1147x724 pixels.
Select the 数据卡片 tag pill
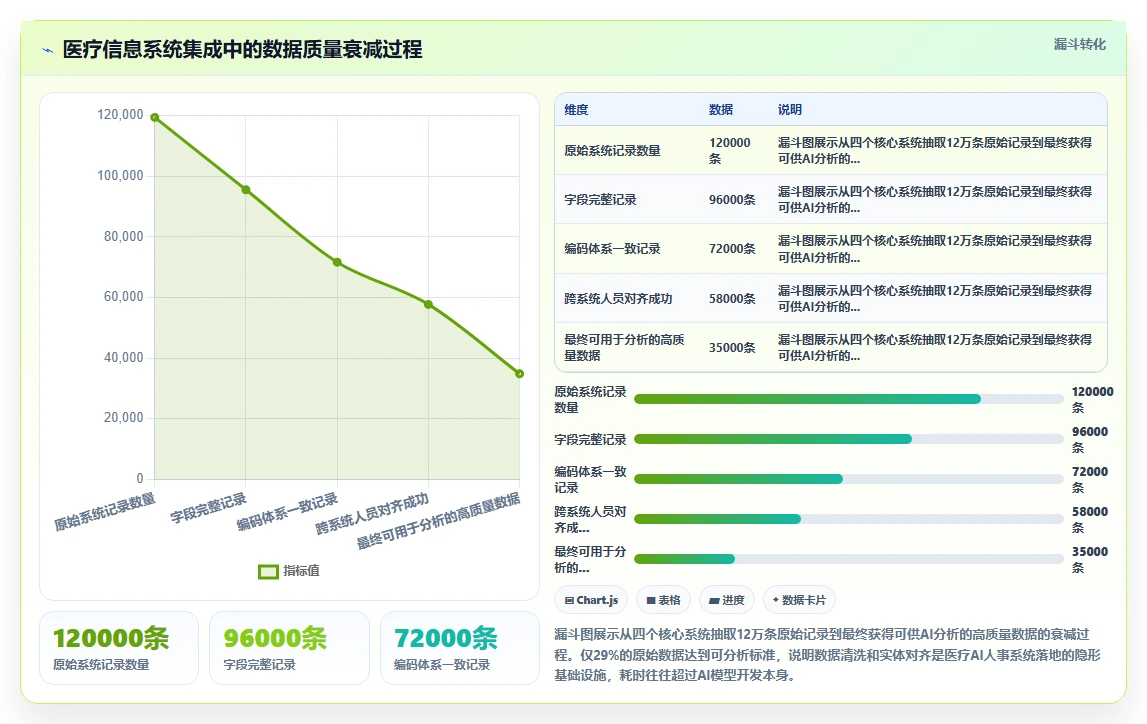click(799, 600)
